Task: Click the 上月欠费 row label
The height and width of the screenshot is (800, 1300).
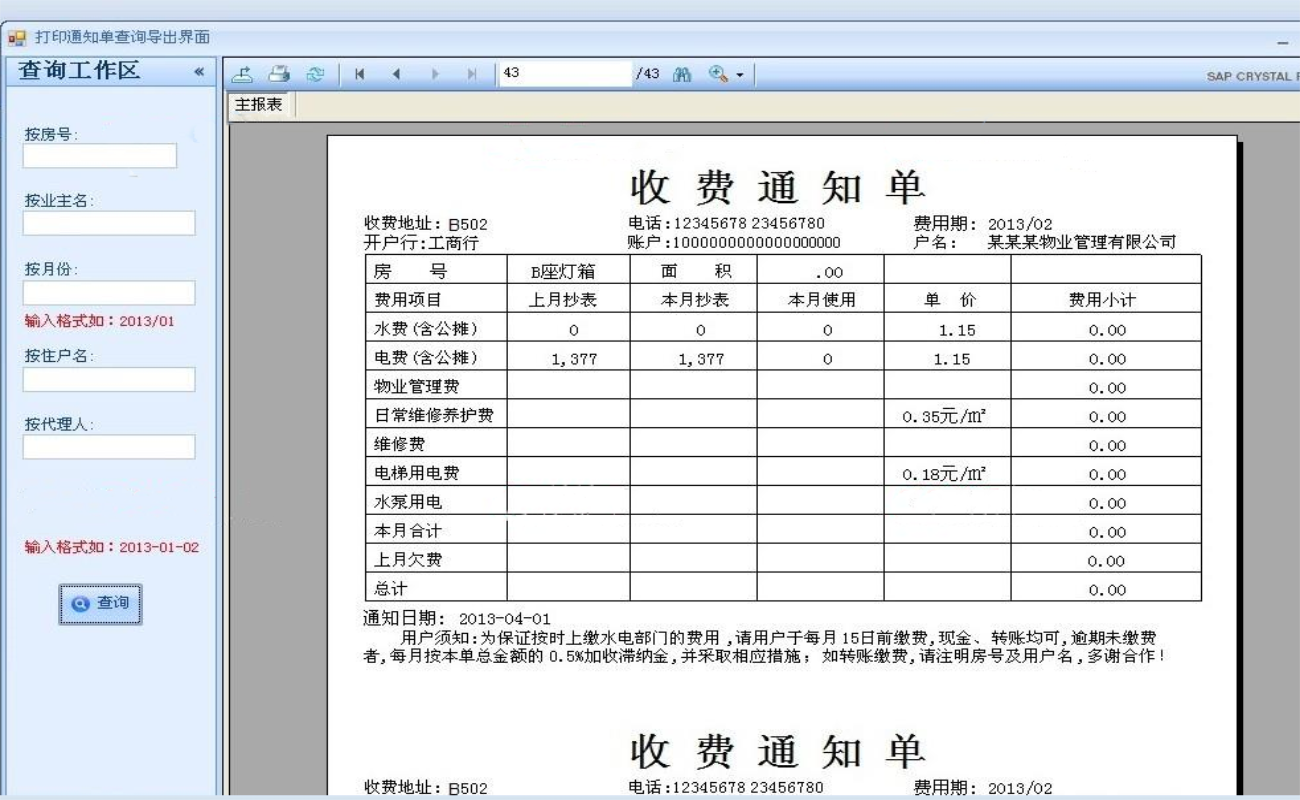Action: tap(408, 560)
